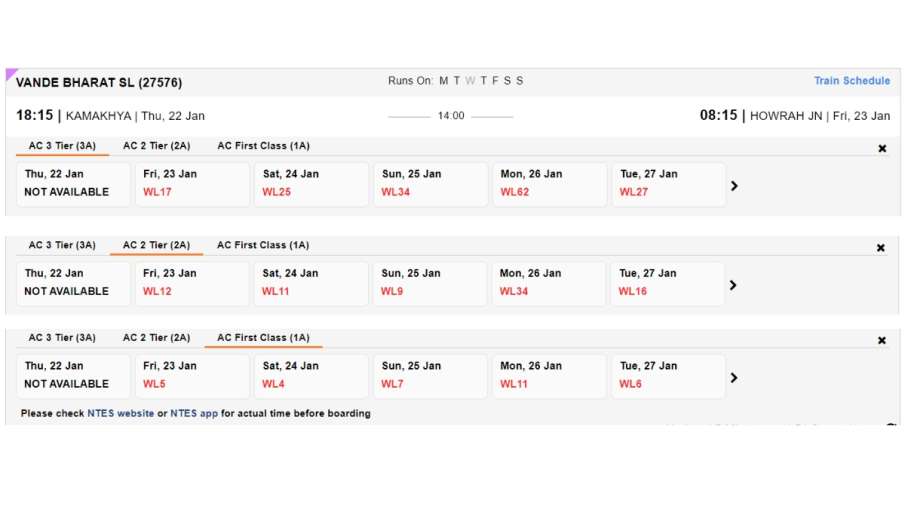Close the top AC 3 Tier availability panel
This screenshot has width=905, height=509.
coord(882,149)
